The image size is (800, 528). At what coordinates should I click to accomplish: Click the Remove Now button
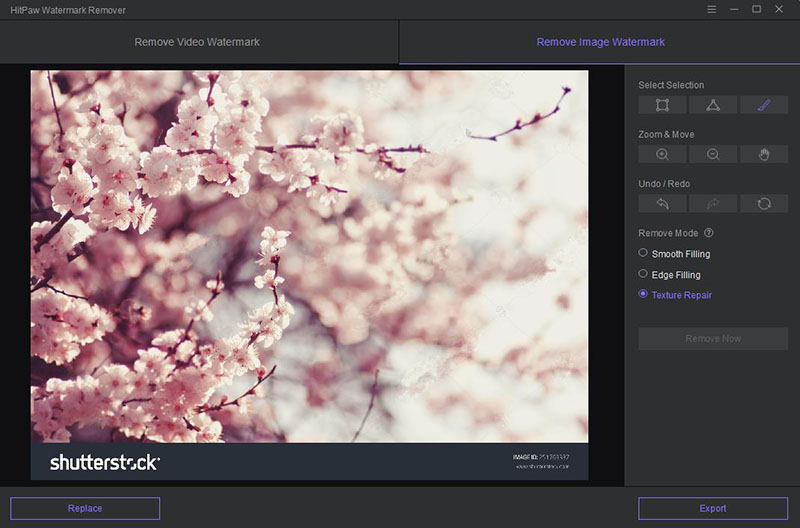(x=713, y=338)
